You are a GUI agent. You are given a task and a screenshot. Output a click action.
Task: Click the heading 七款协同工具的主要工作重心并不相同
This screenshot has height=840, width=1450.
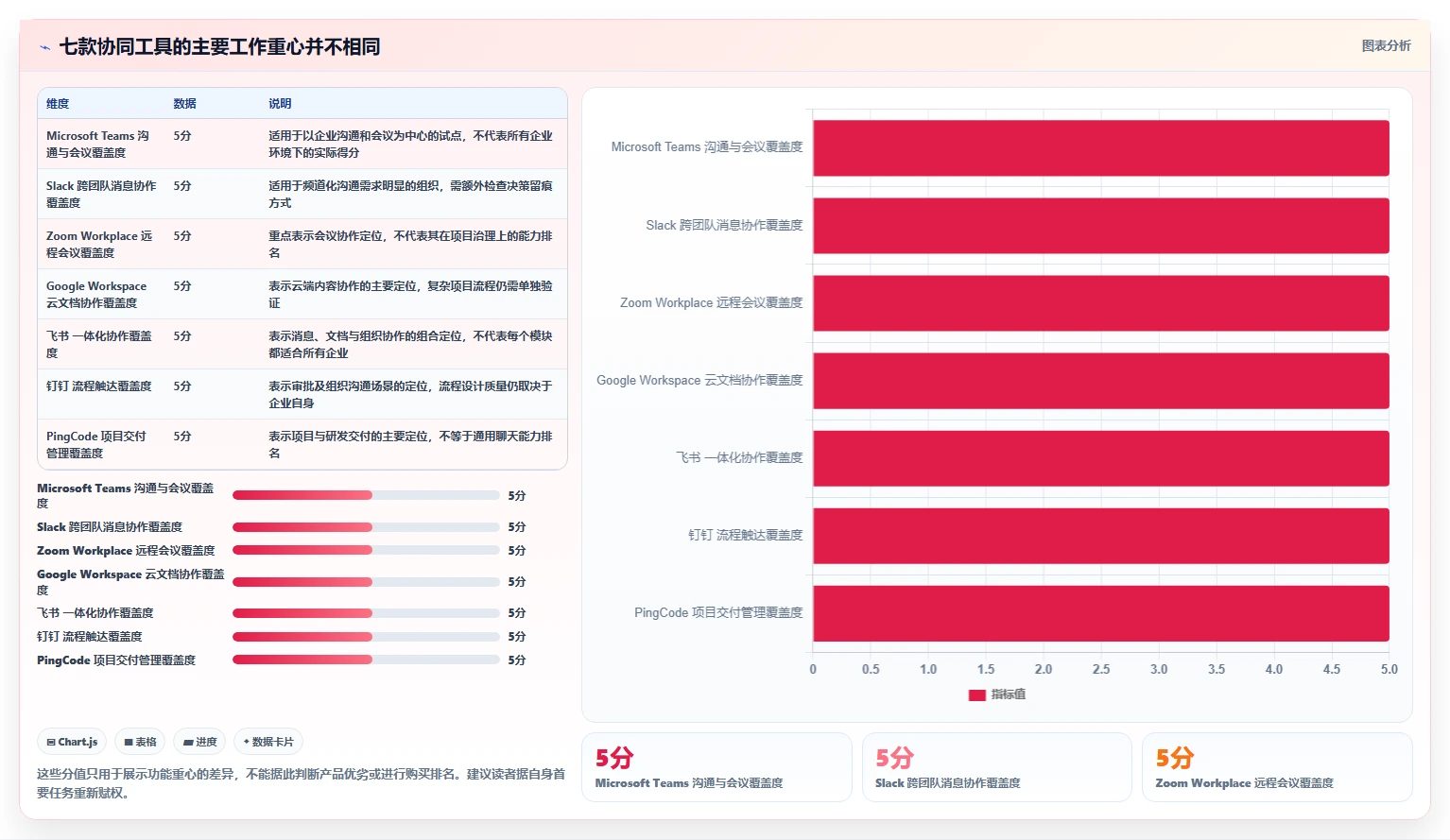click(219, 46)
